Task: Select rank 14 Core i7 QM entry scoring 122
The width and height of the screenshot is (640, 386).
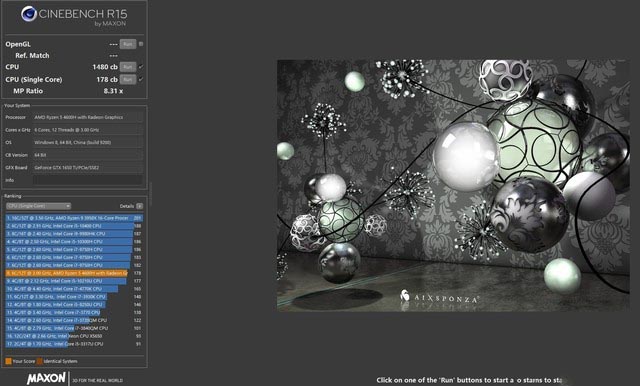Action: click(74, 320)
